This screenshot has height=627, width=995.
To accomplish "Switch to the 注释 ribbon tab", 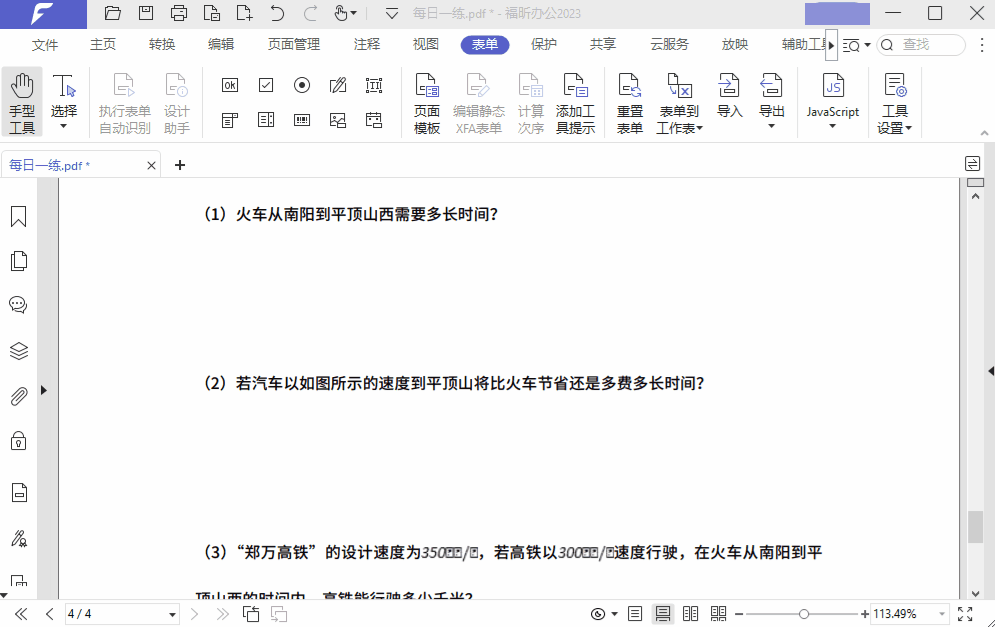I will tap(366, 44).
